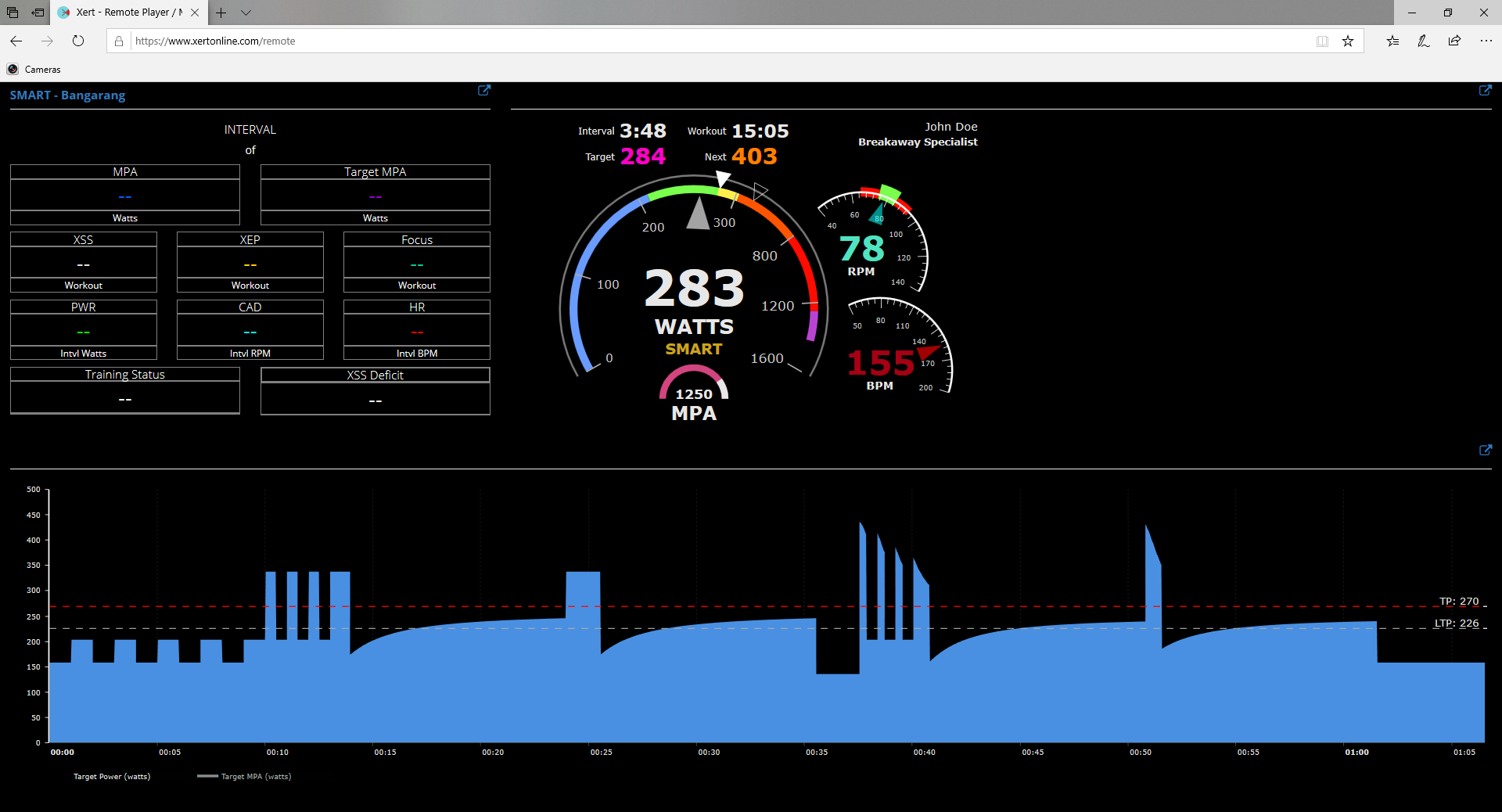Screen dimensions: 1502x812
Task: Click the XSS Deficit box
Action: pos(375,391)
